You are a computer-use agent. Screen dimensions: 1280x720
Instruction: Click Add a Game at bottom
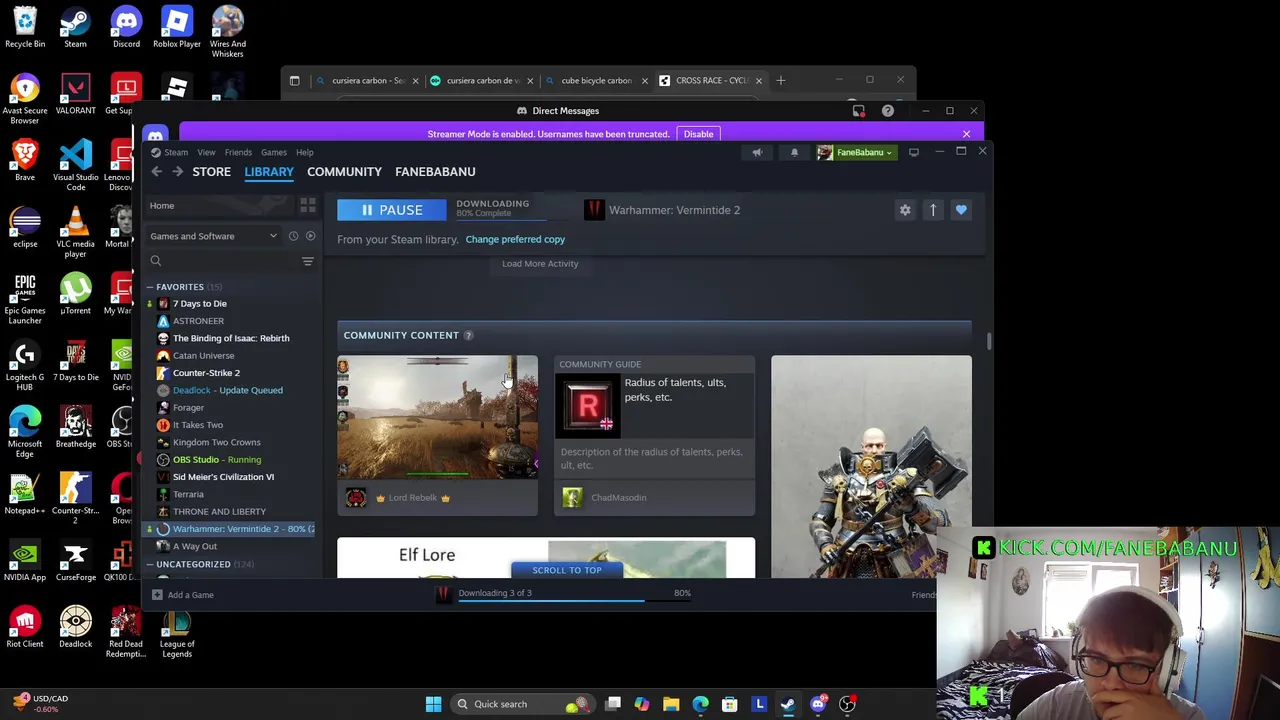pyautogui.click(x=183, y=595)
